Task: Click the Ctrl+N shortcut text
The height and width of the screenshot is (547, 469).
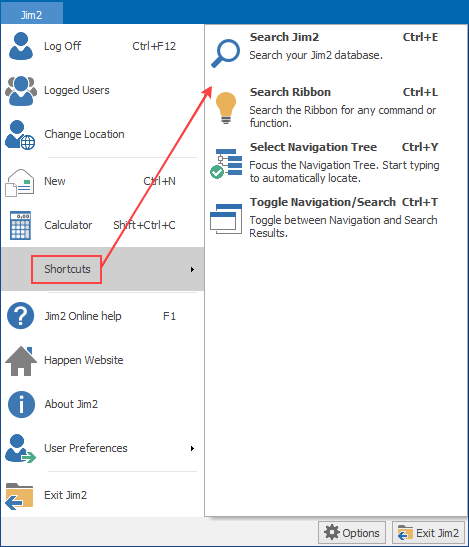Action: [159, 181]
